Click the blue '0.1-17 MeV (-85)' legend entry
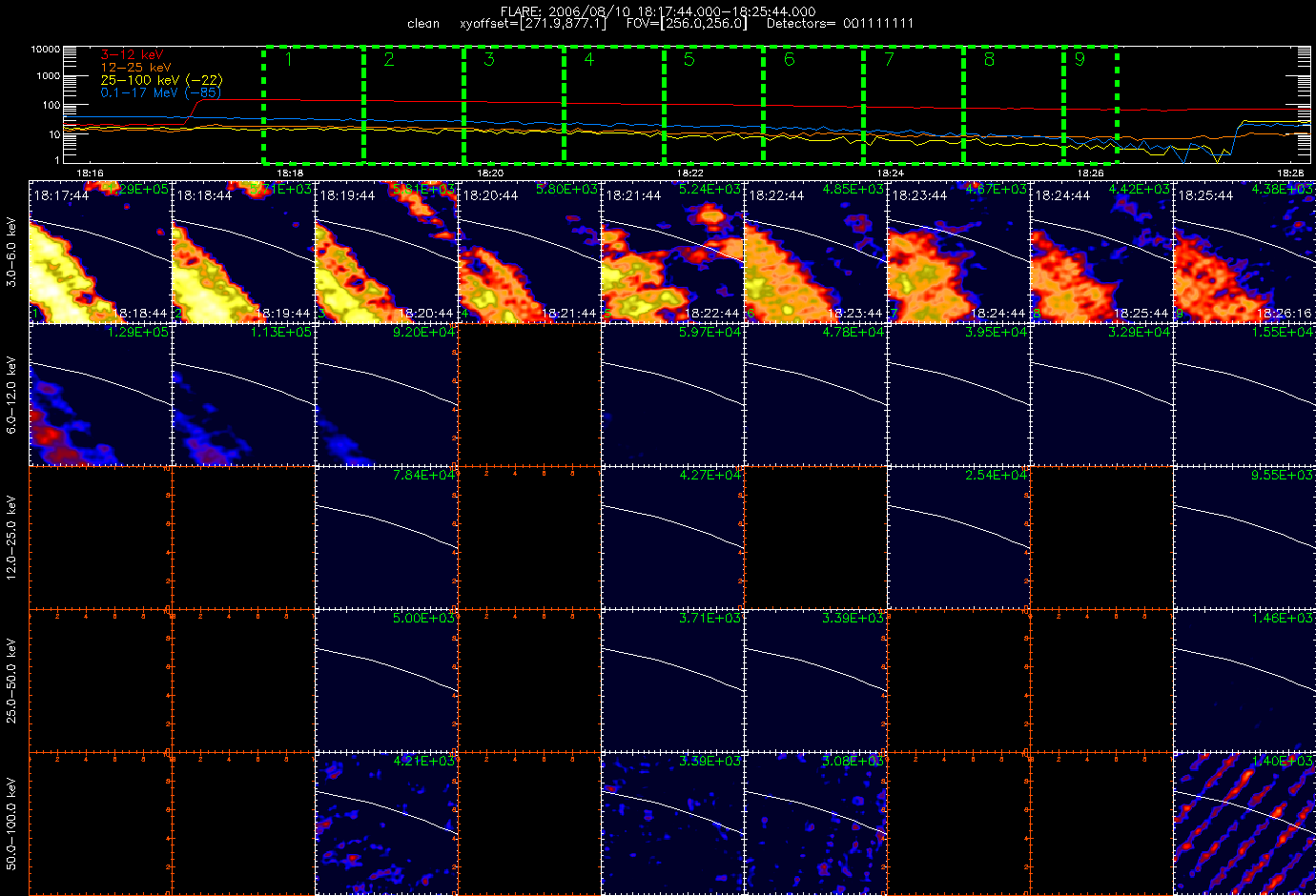Image resolution: width=1316 pixels, height=896 pixels. 161,92
